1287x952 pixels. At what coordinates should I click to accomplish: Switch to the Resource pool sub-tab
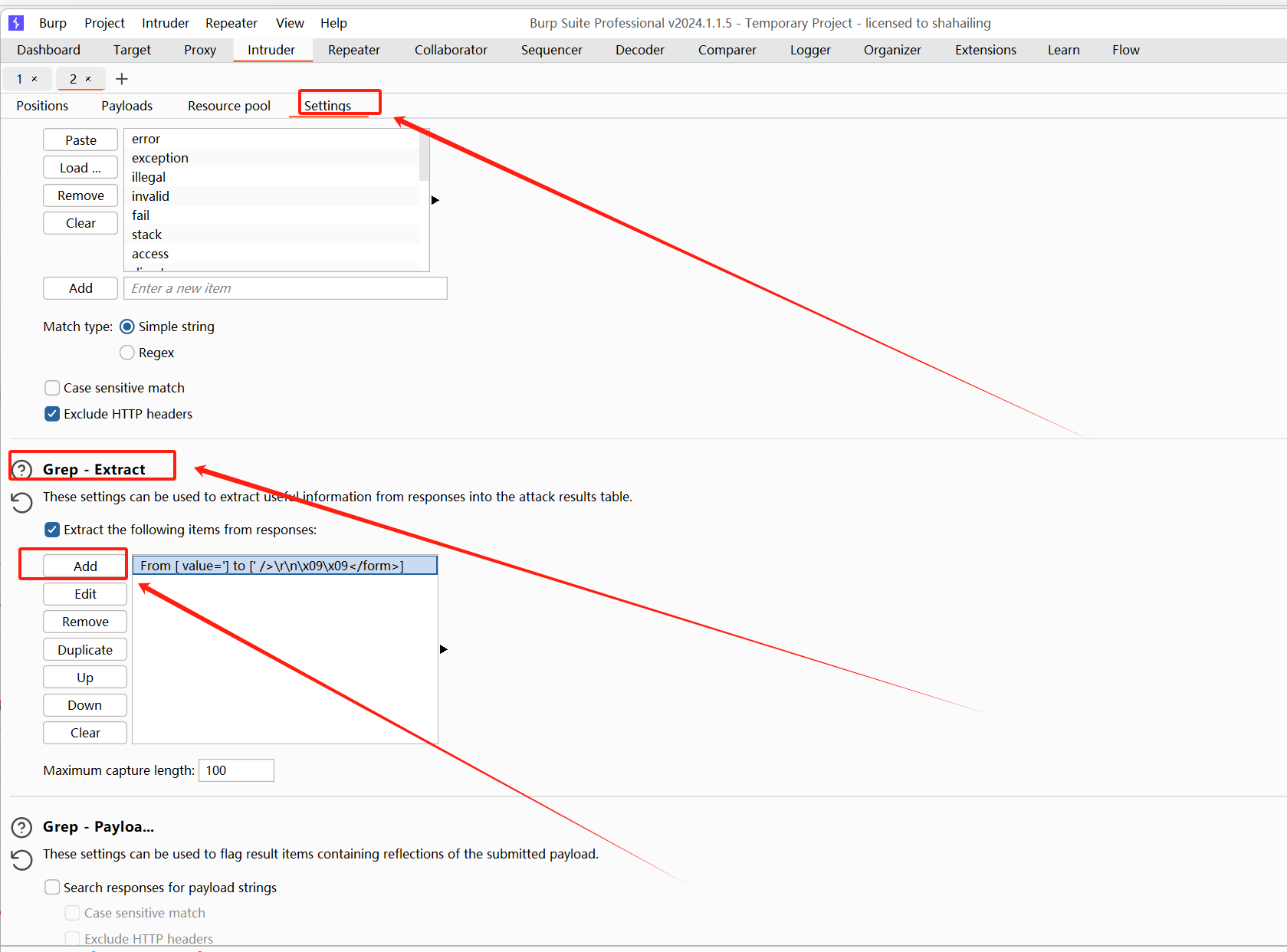click(229, 106)
